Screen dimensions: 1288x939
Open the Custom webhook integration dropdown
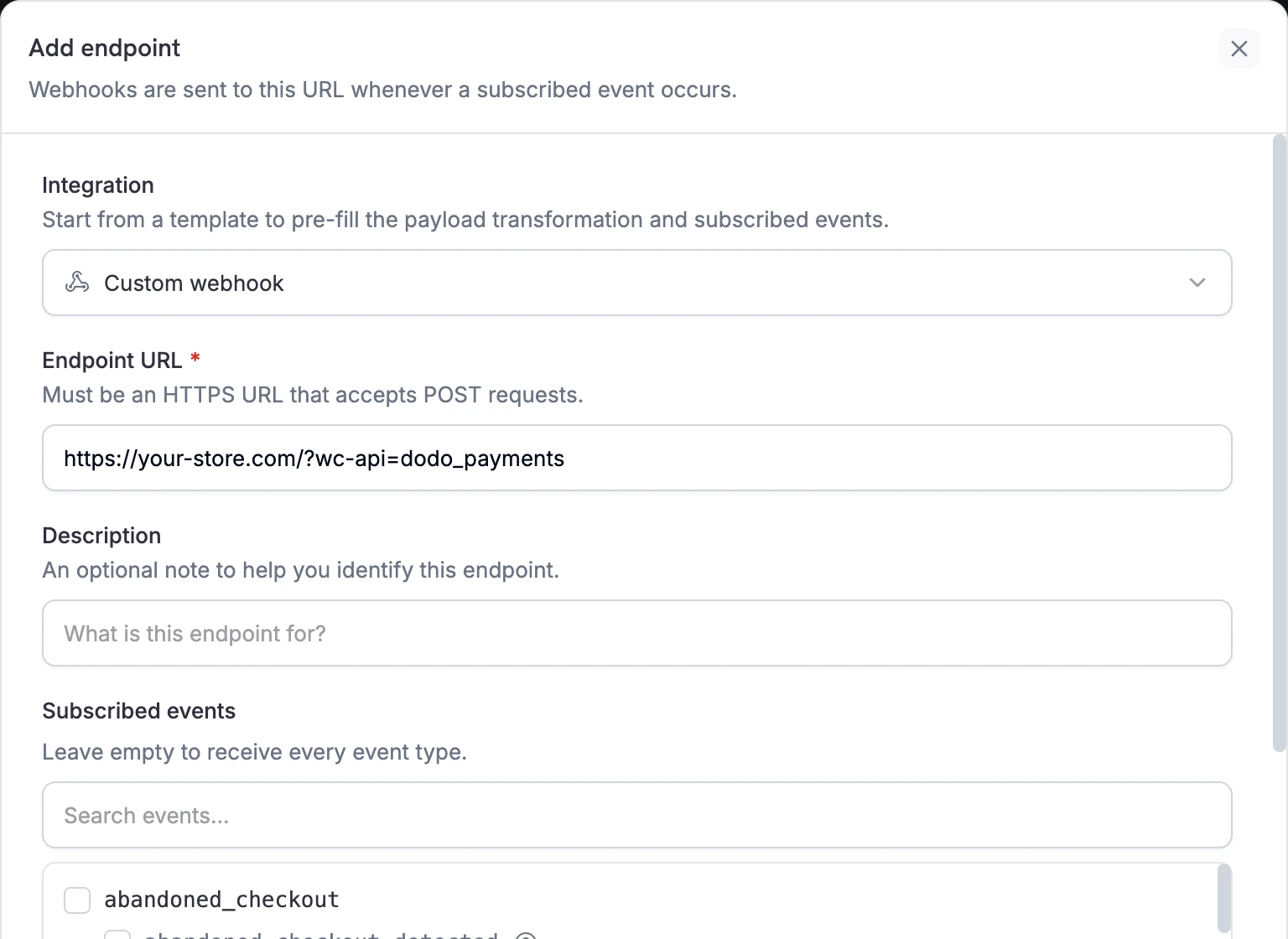(x=636, y=283)
